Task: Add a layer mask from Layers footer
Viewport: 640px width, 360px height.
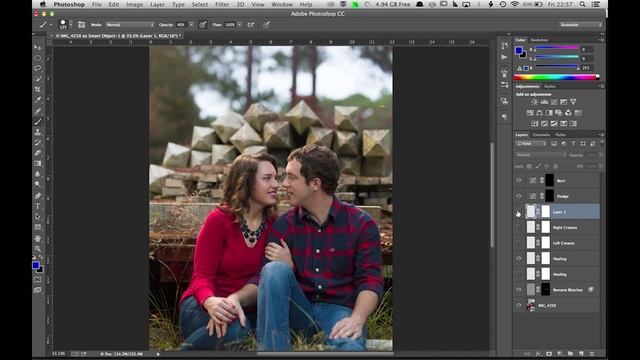Action: point(549,354)
